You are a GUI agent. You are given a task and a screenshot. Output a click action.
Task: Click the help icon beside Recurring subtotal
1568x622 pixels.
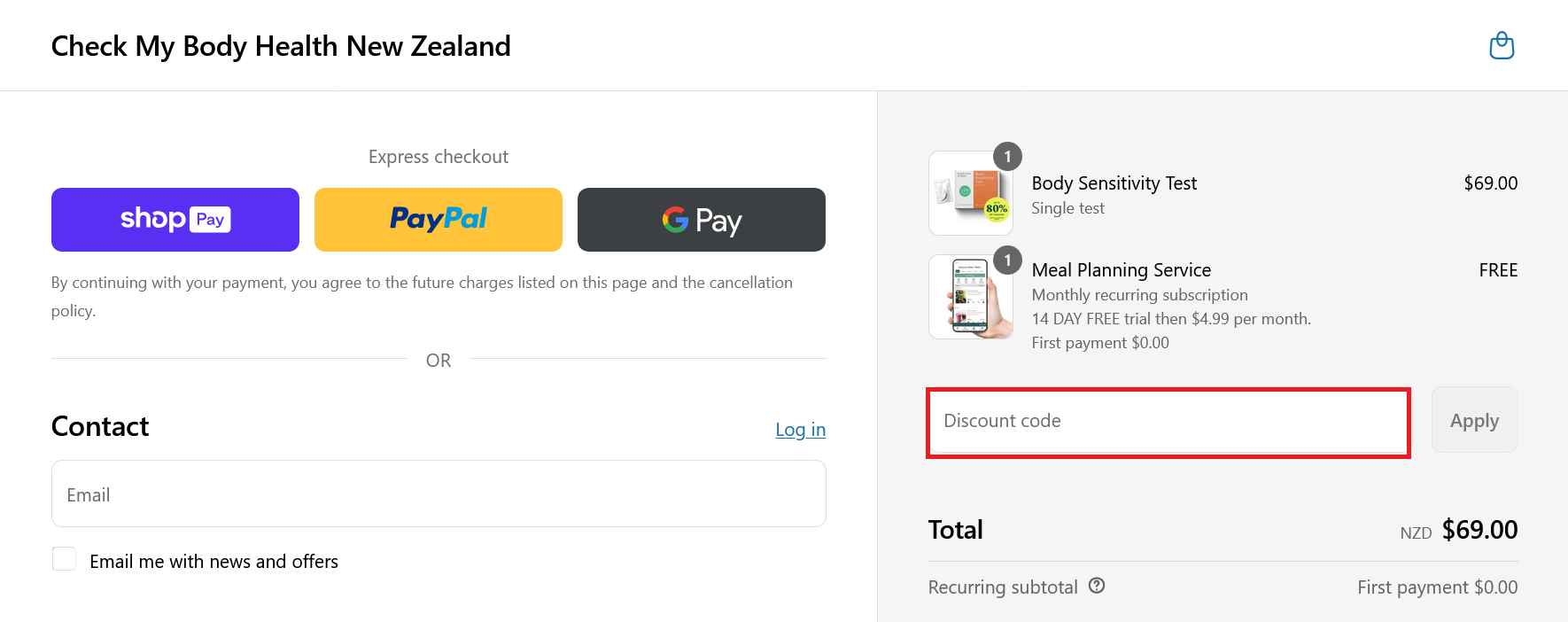click(x=1097, y=586)
